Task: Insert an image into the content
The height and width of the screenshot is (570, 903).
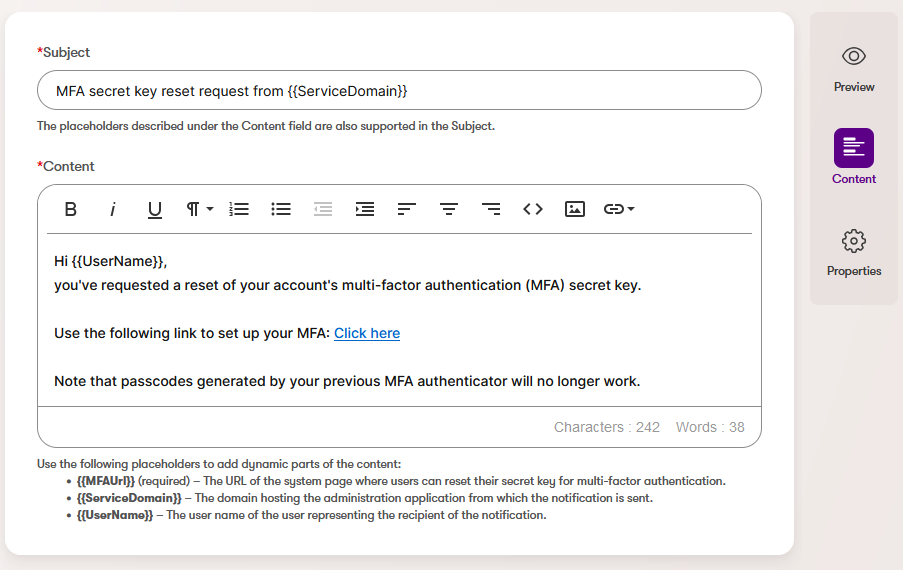Action: [x=575, y=209]
